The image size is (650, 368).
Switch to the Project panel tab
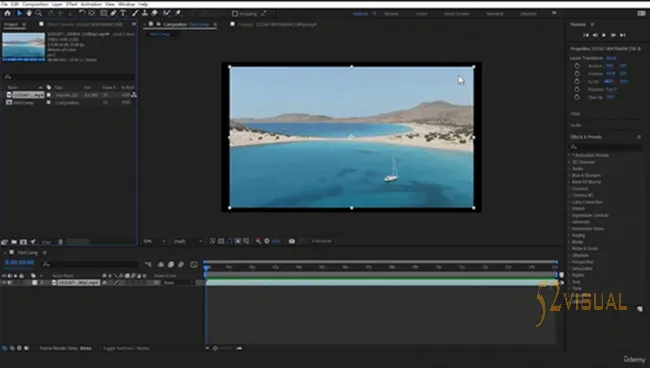tap(11, 24)
